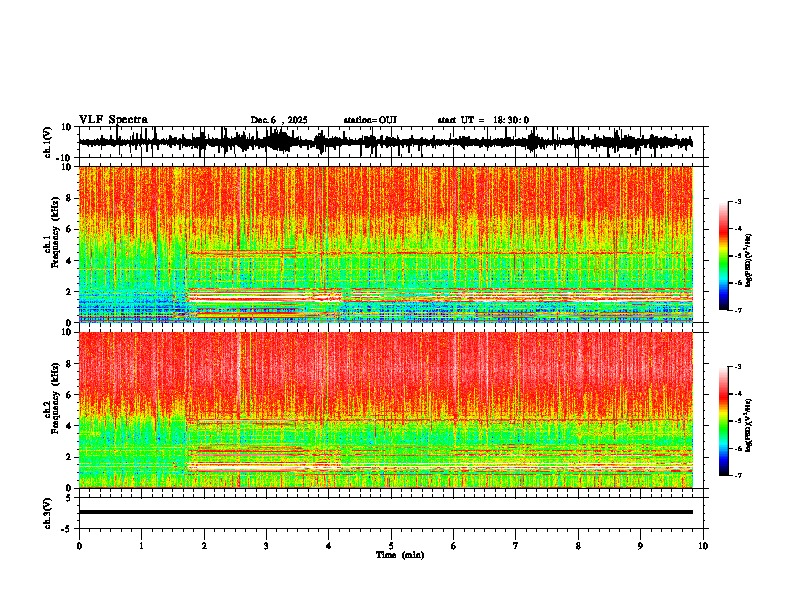Click the "7" tick on Time axis
This screenshot has height=612, width=792.
click(x=516, y=546)
